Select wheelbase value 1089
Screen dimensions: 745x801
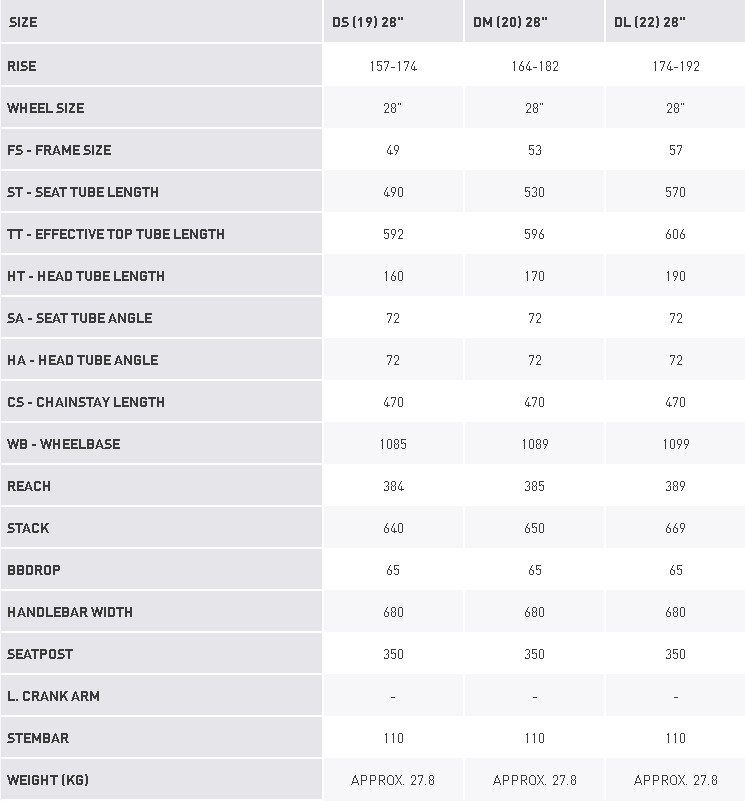click(534, 444)
